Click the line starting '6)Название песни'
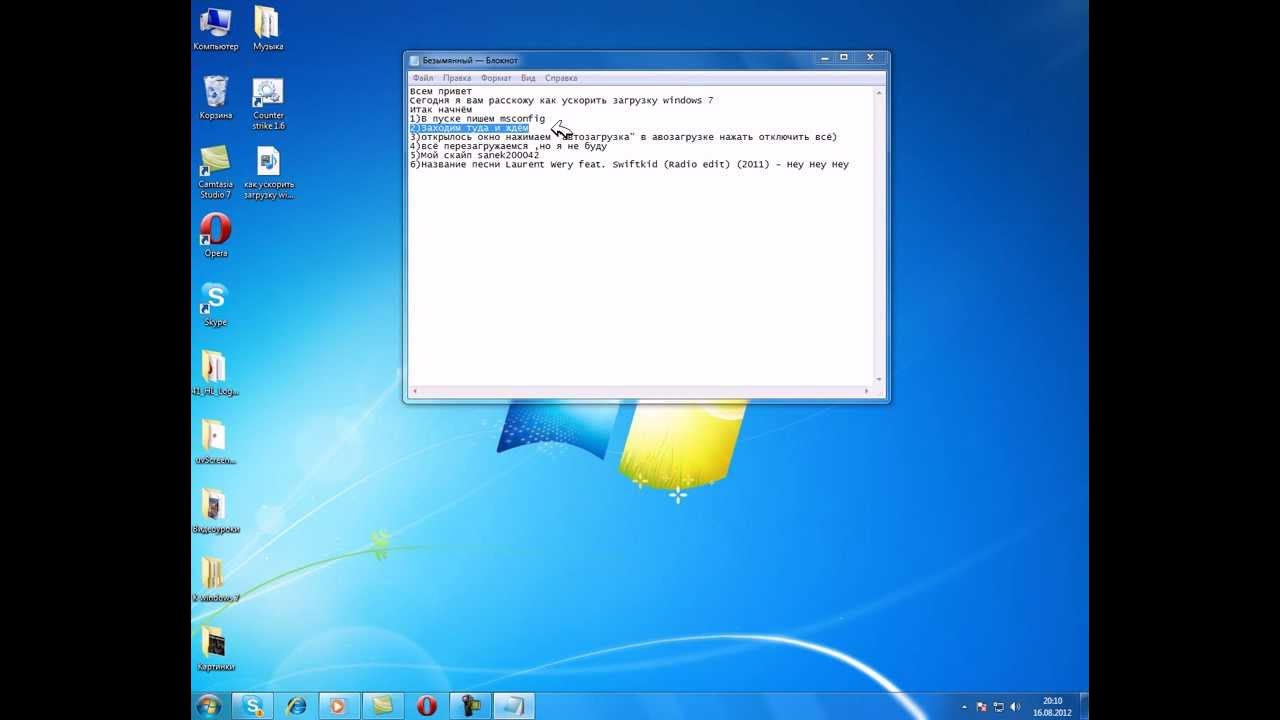Image resolution: width=1280 pixels, height=720 pixels. click(629, 164)
